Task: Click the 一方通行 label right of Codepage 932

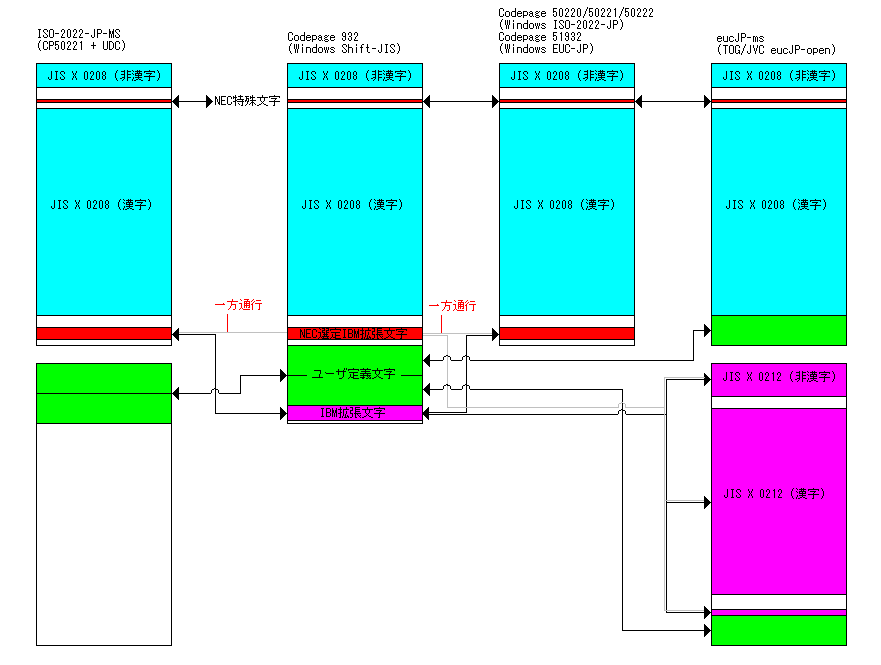Action: [452, 306]
